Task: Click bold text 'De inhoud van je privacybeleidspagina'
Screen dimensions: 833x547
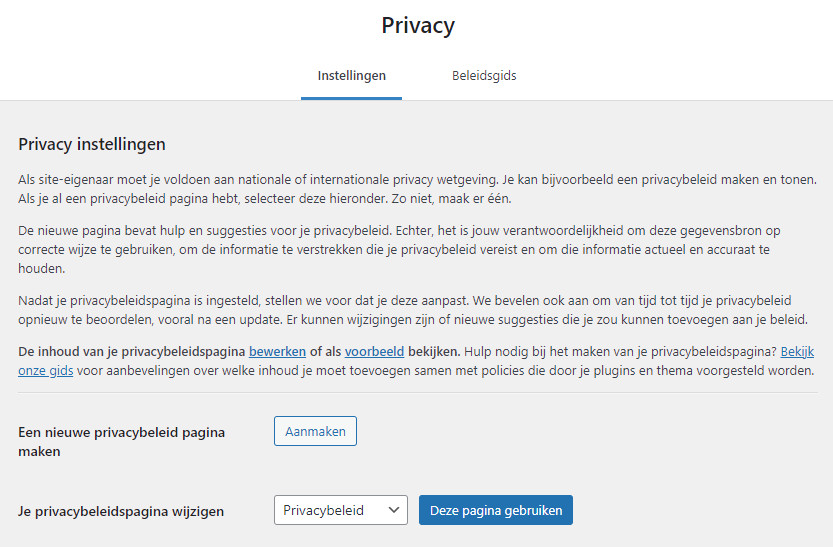Action: [132, 352]
